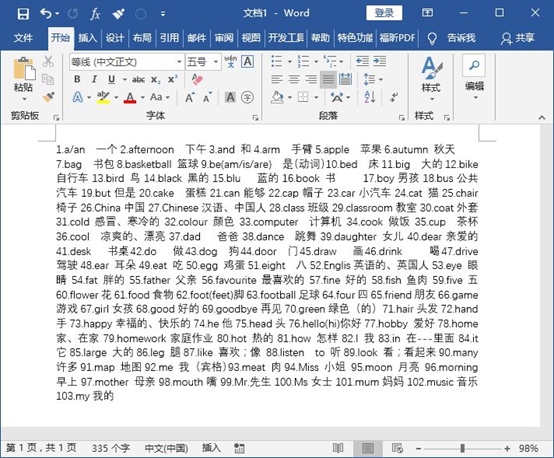Open the font name dropdown
Viewport: 554px width, 458px height.
[179, 62]
